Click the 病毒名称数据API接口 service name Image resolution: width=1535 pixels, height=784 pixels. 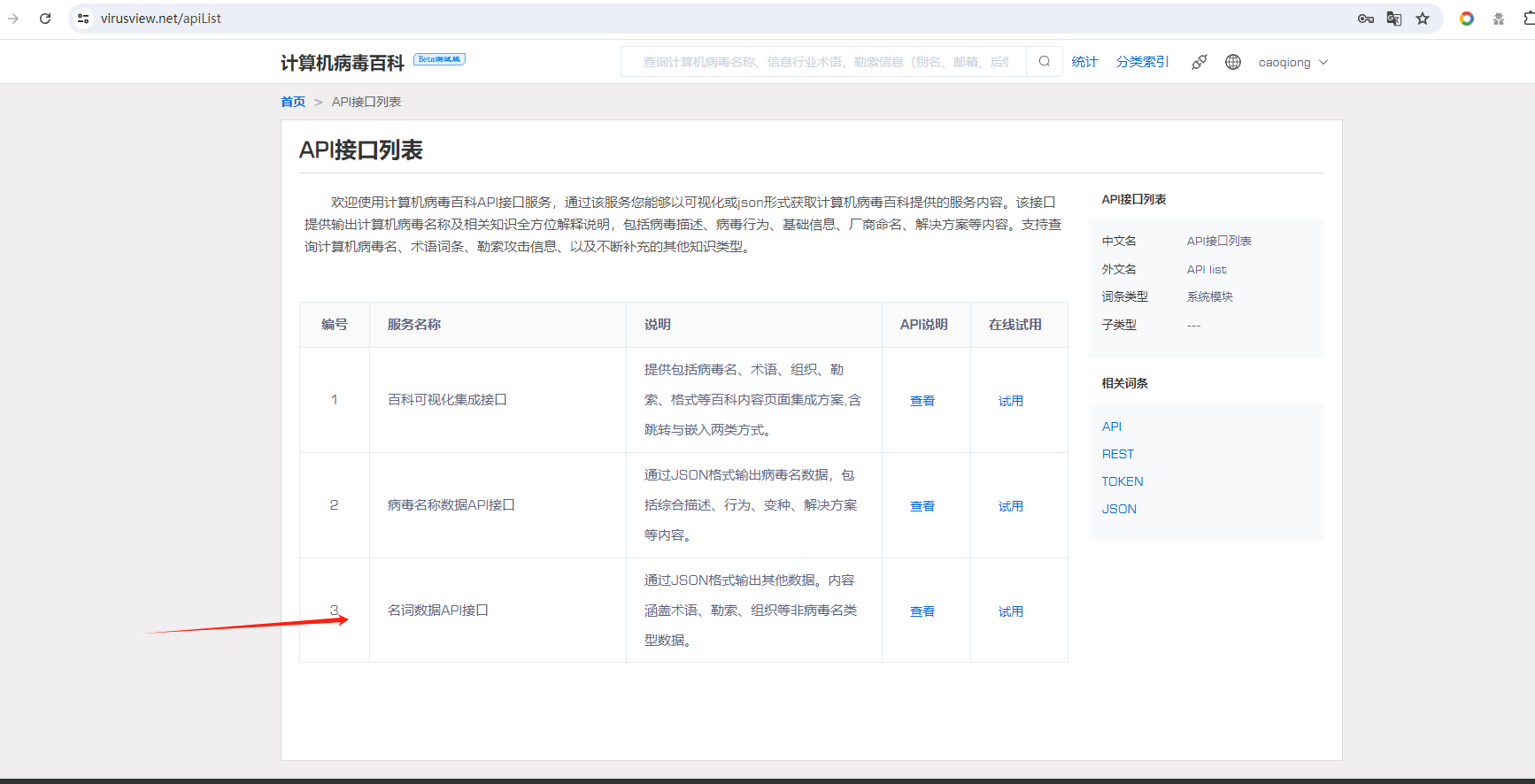451,505
